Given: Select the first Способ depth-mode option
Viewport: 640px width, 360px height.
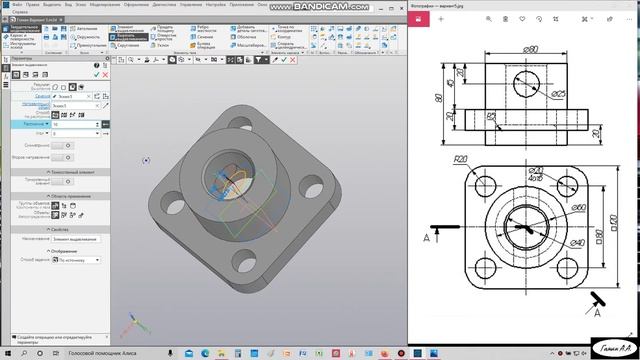Looking at the screenshot, I should click(55, 115).
